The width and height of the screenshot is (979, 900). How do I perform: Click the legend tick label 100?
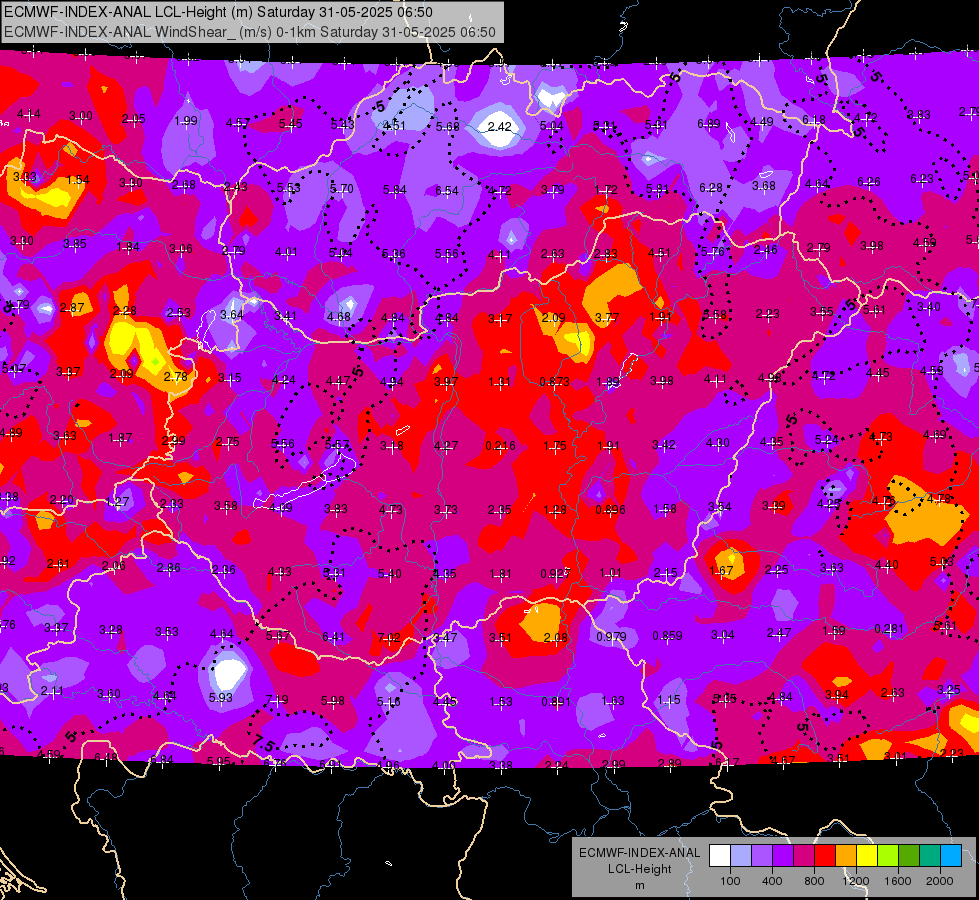730,881
